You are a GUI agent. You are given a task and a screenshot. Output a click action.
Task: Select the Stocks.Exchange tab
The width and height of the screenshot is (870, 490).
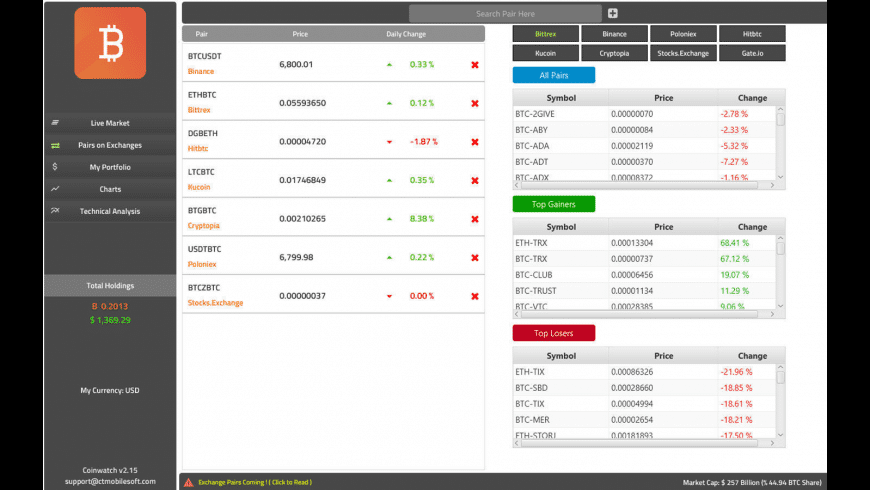683,53
